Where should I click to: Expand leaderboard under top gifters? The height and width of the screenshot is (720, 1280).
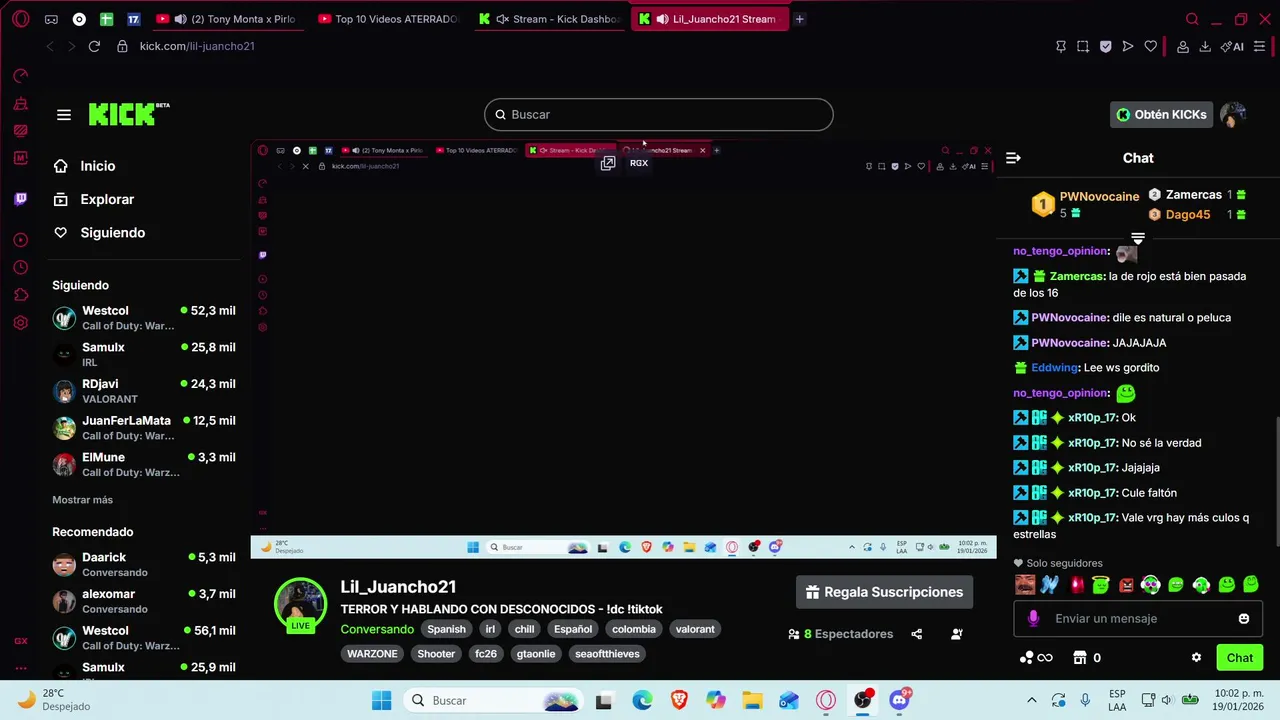tap(1137, 238)
